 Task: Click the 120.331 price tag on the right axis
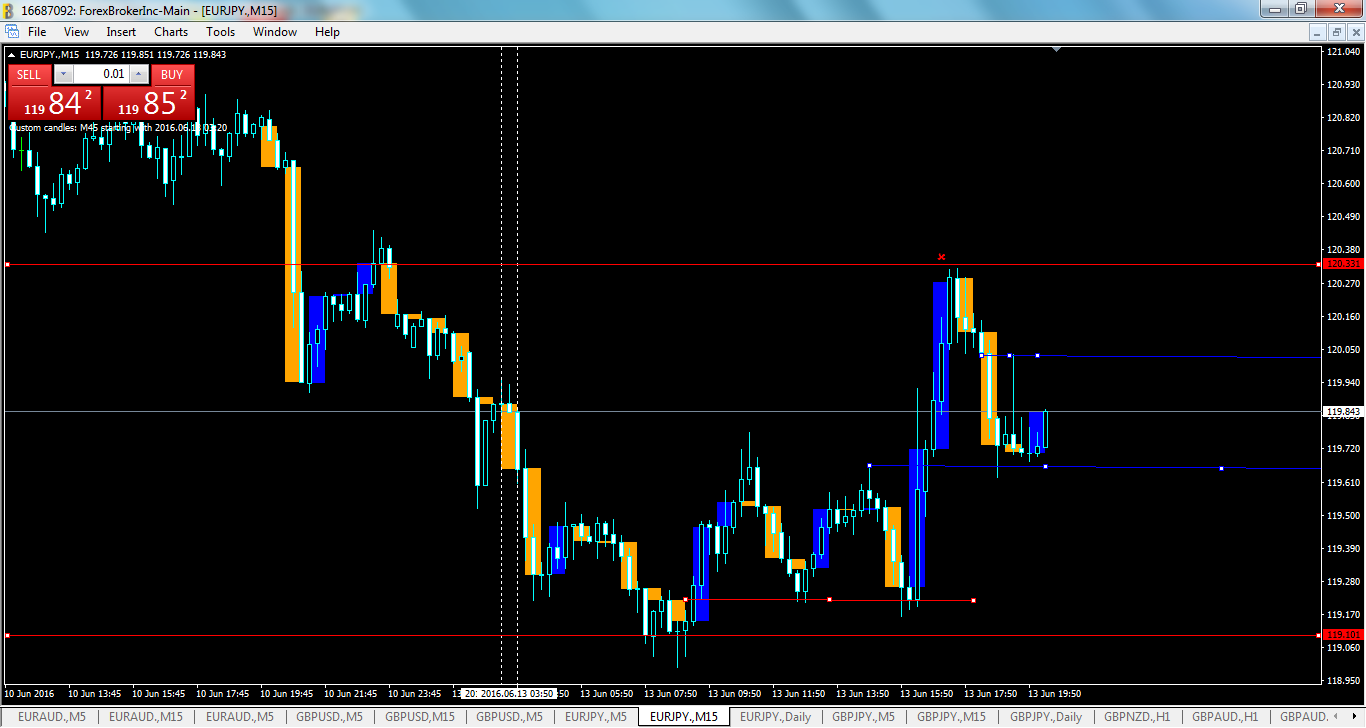point(1341,263)
